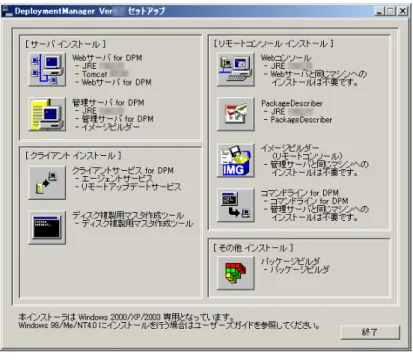Click the 'ディスク複製用マスタ作成ツール' heading text

click(x=128, y=215)
